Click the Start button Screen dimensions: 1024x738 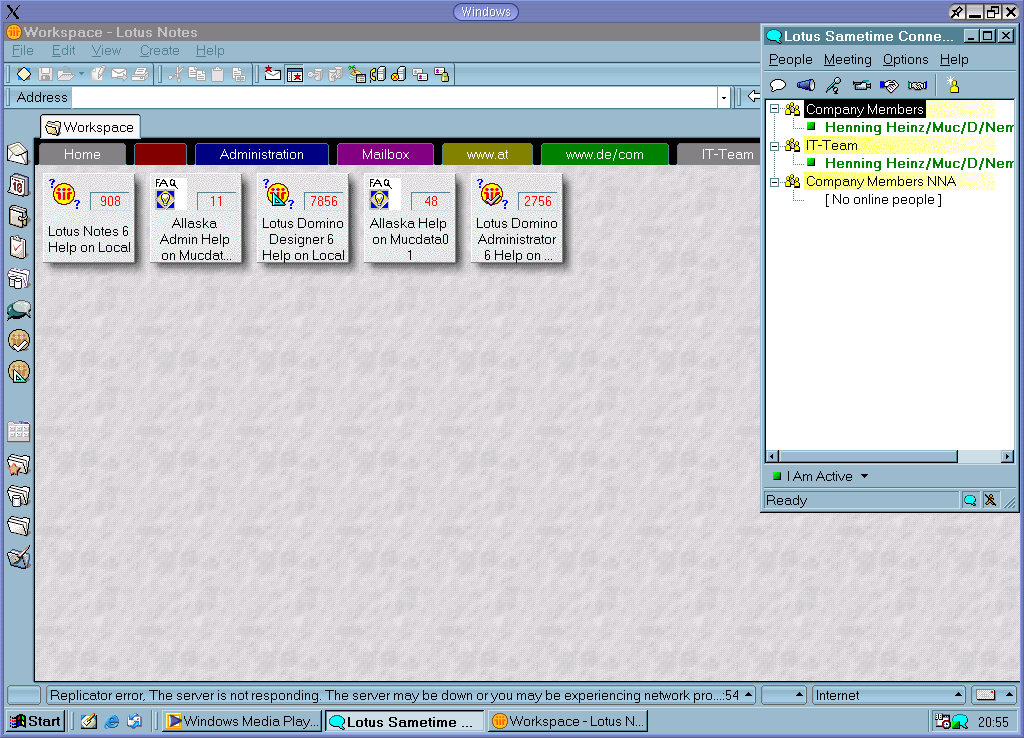pos(36,721)
